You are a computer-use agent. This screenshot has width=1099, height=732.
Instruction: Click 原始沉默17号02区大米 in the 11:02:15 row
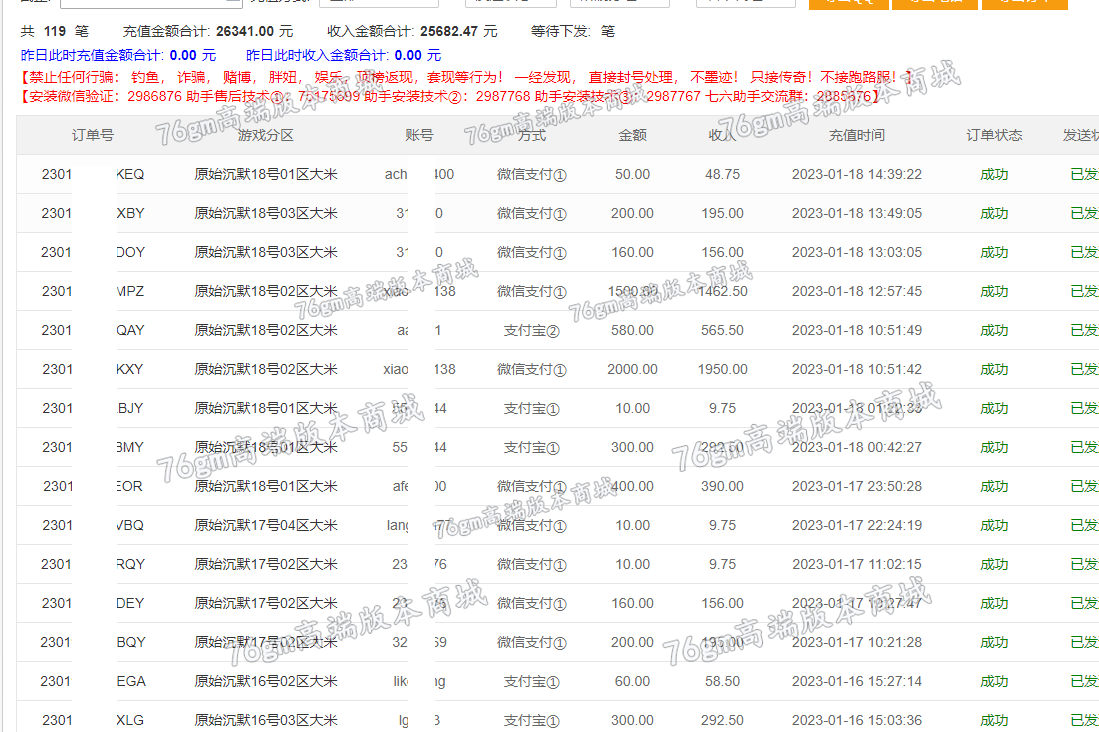[x=266, y=564]
